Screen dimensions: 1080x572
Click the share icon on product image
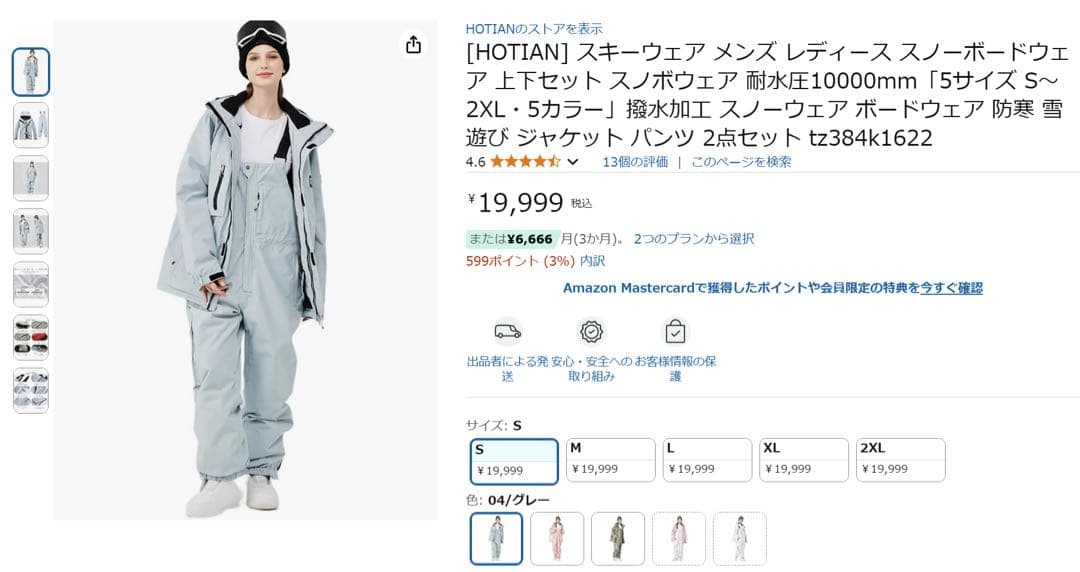point(413,45)
